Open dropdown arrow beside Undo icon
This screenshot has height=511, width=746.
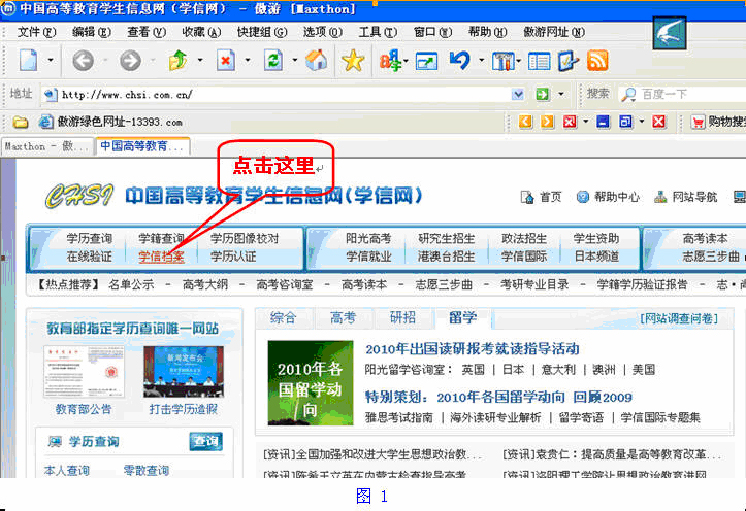click(481, 60)
